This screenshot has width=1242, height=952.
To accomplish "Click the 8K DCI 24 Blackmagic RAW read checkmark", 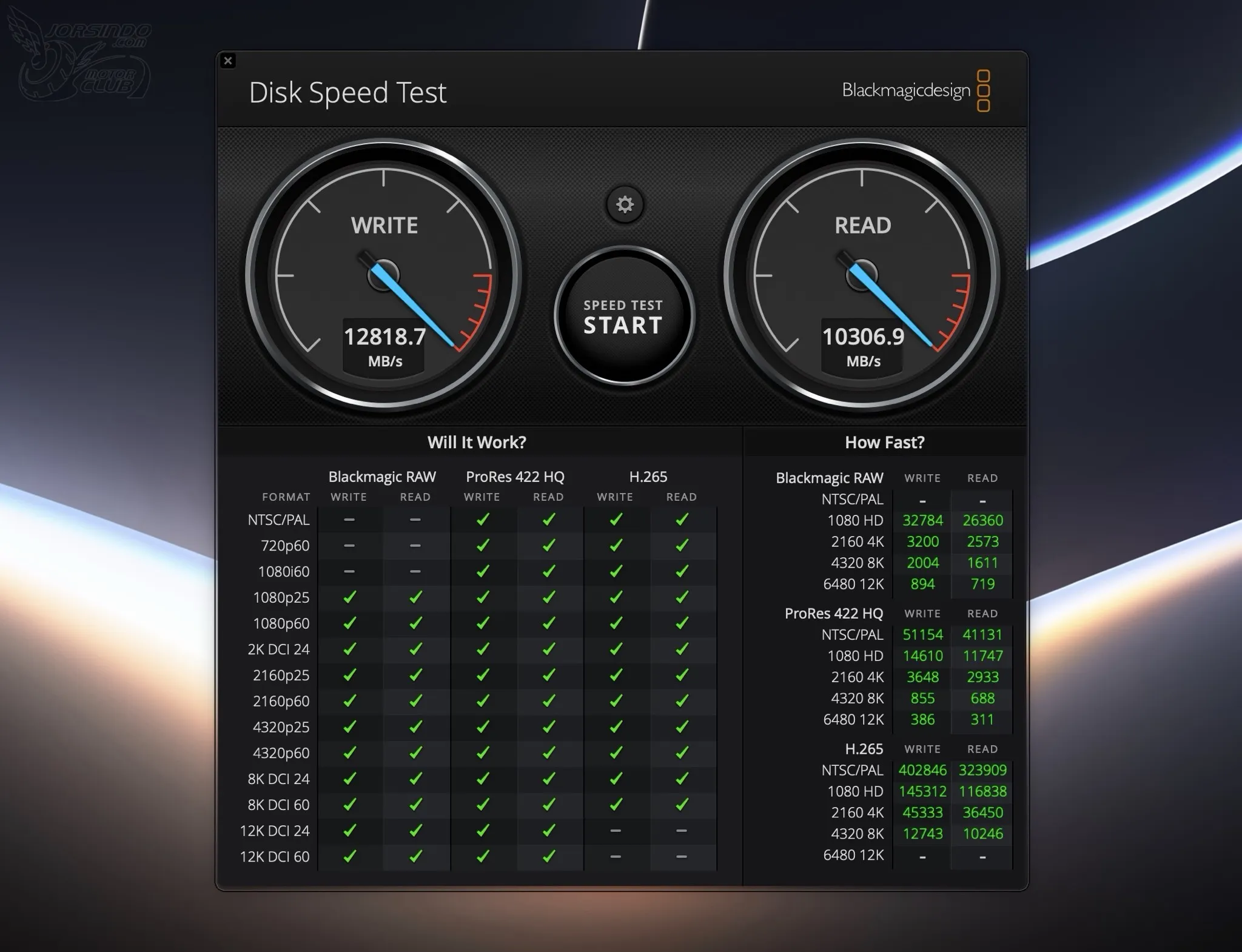I will click(x=415, y=779).
